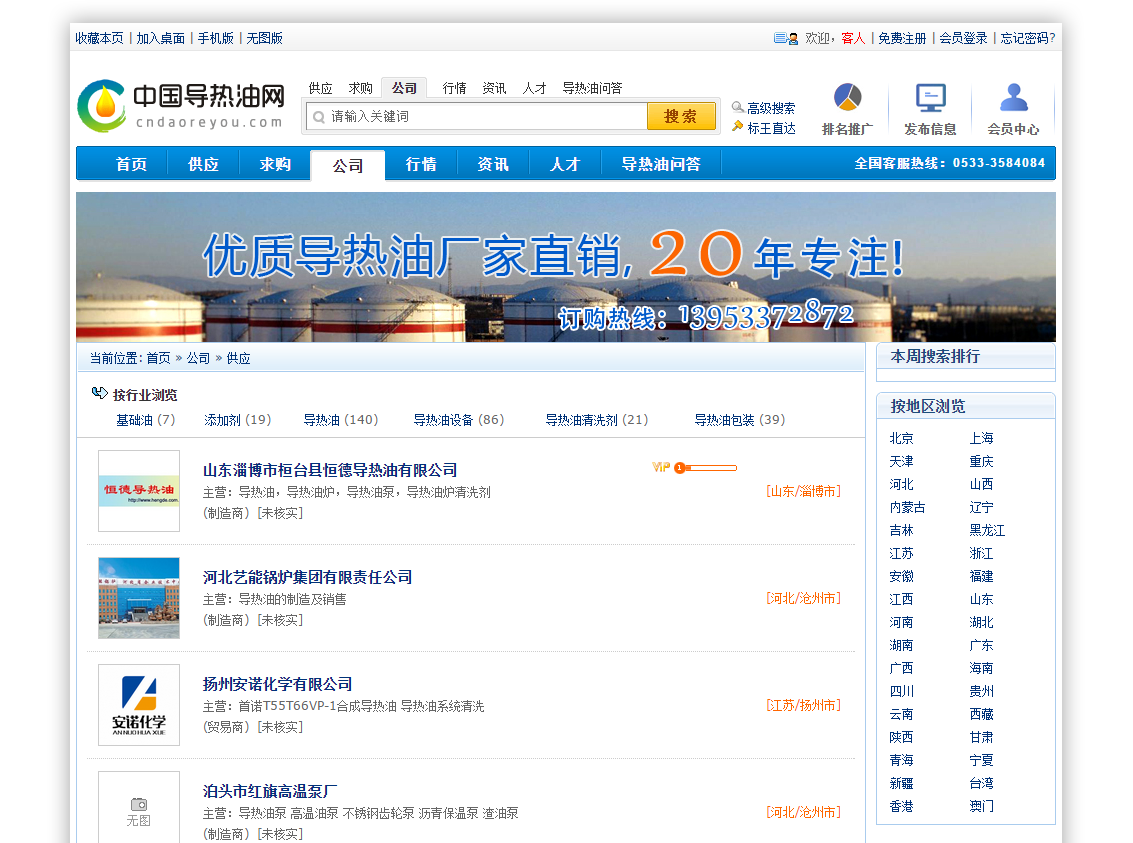Open the 恒德导热油 company thumbnail
This screenshot has height=843, width=1133.
(139, 491)
